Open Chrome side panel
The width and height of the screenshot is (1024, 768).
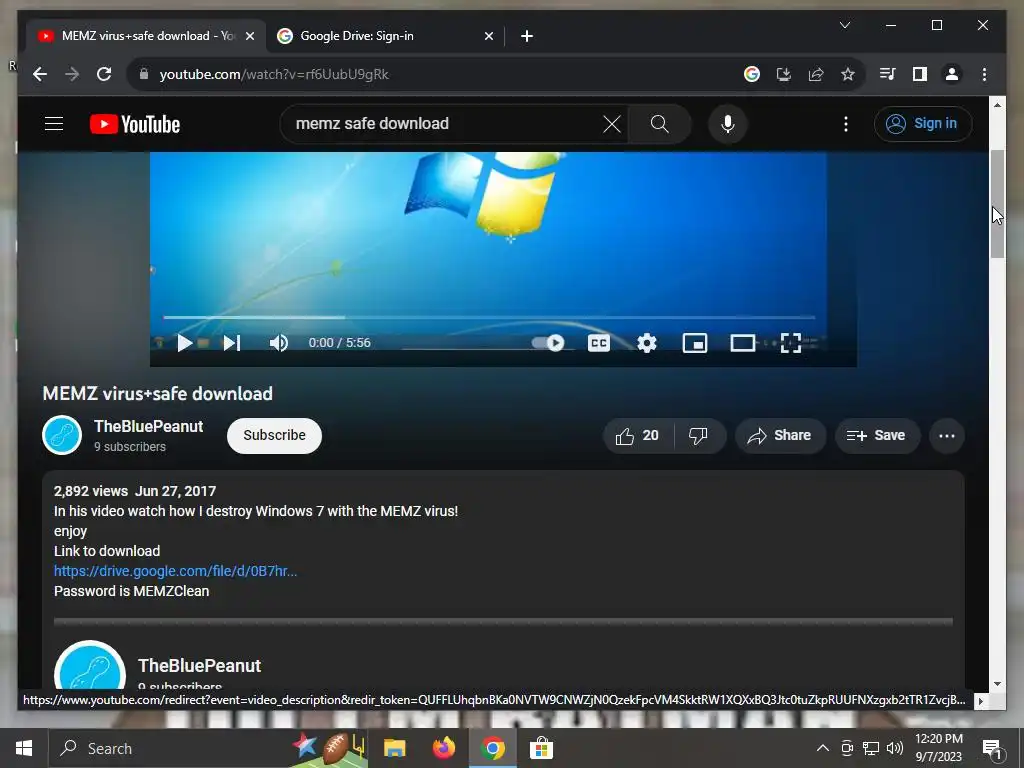point(920,74)
